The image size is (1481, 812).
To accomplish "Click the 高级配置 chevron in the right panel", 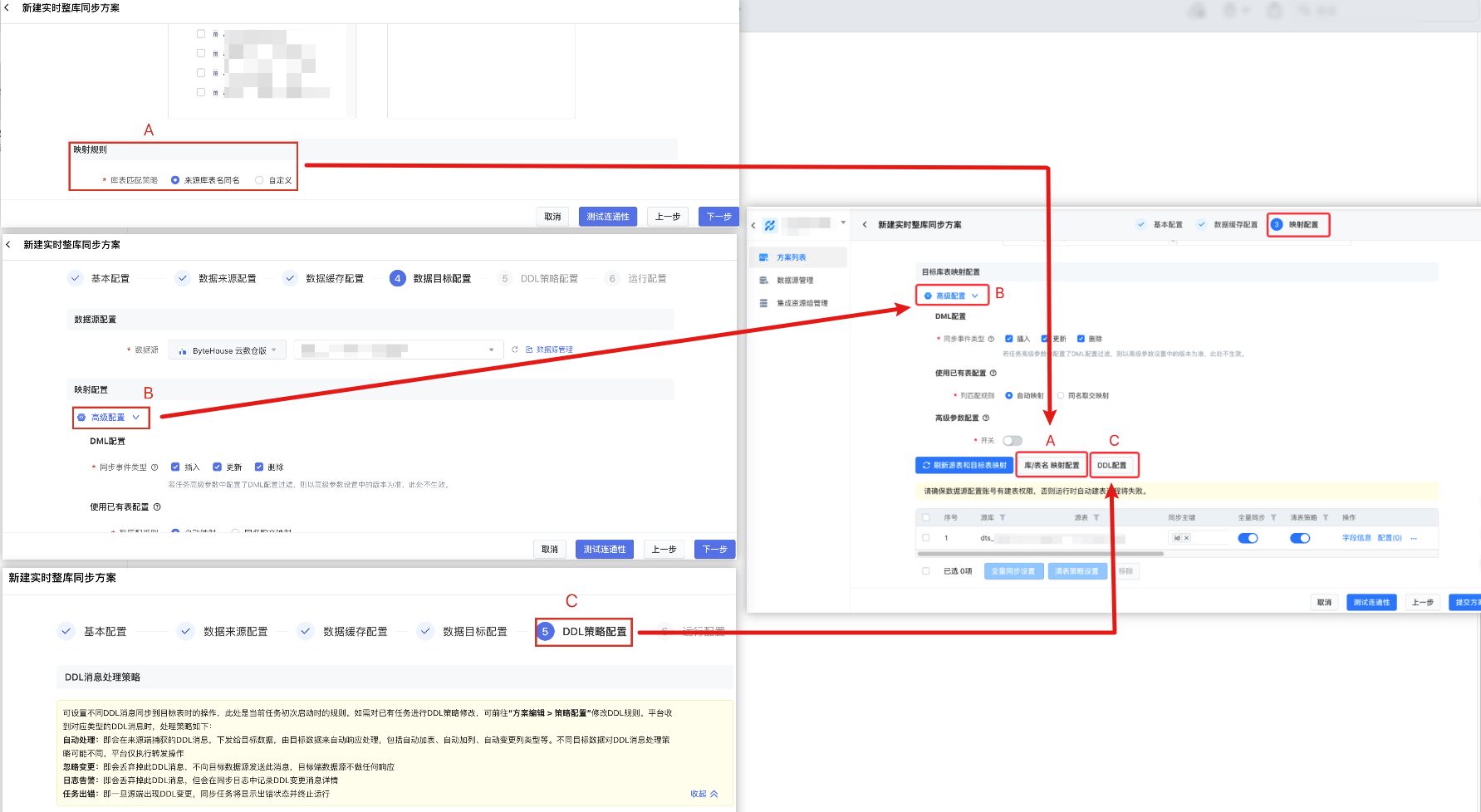I will tap(975, 296).
